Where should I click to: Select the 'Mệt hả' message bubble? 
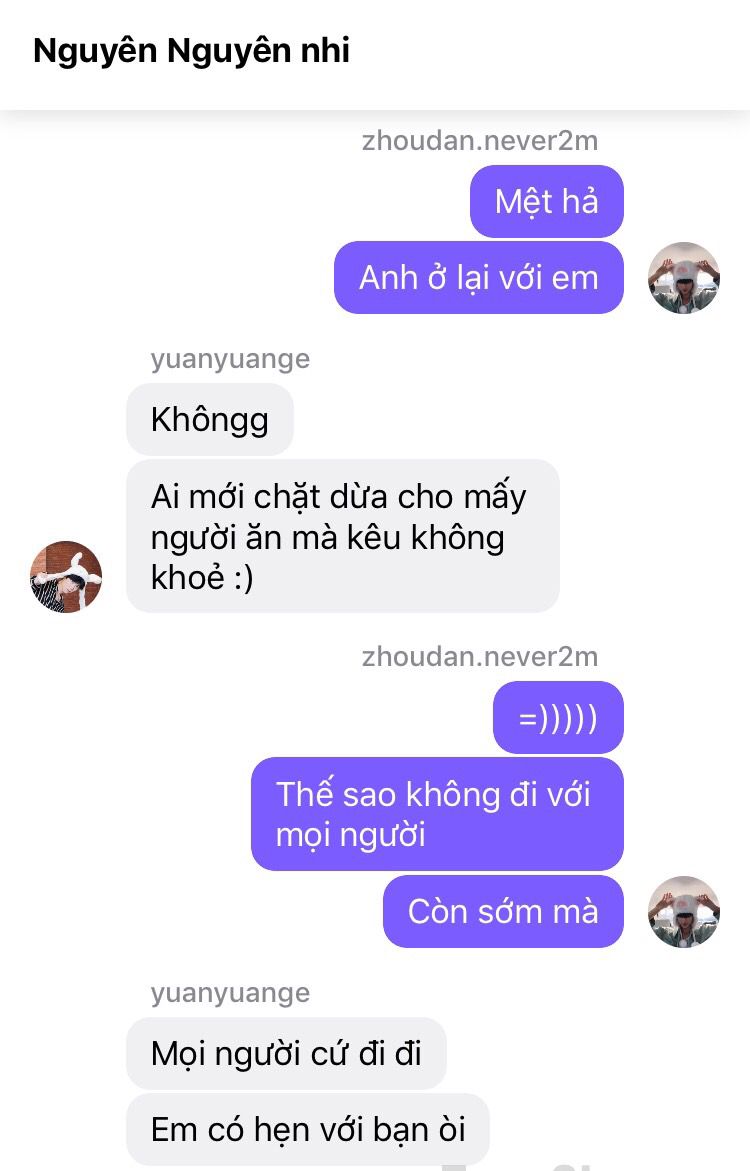tap(547, 202)
